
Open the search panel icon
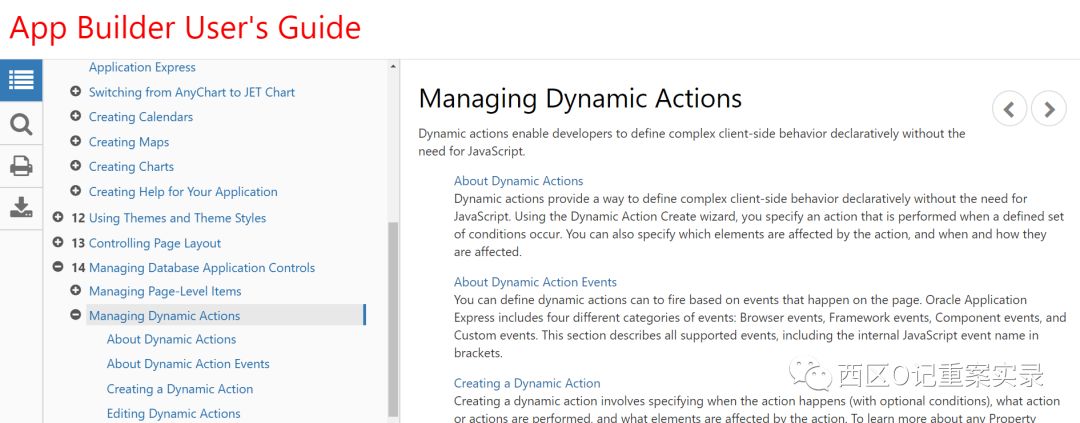(x=21, y=124)
